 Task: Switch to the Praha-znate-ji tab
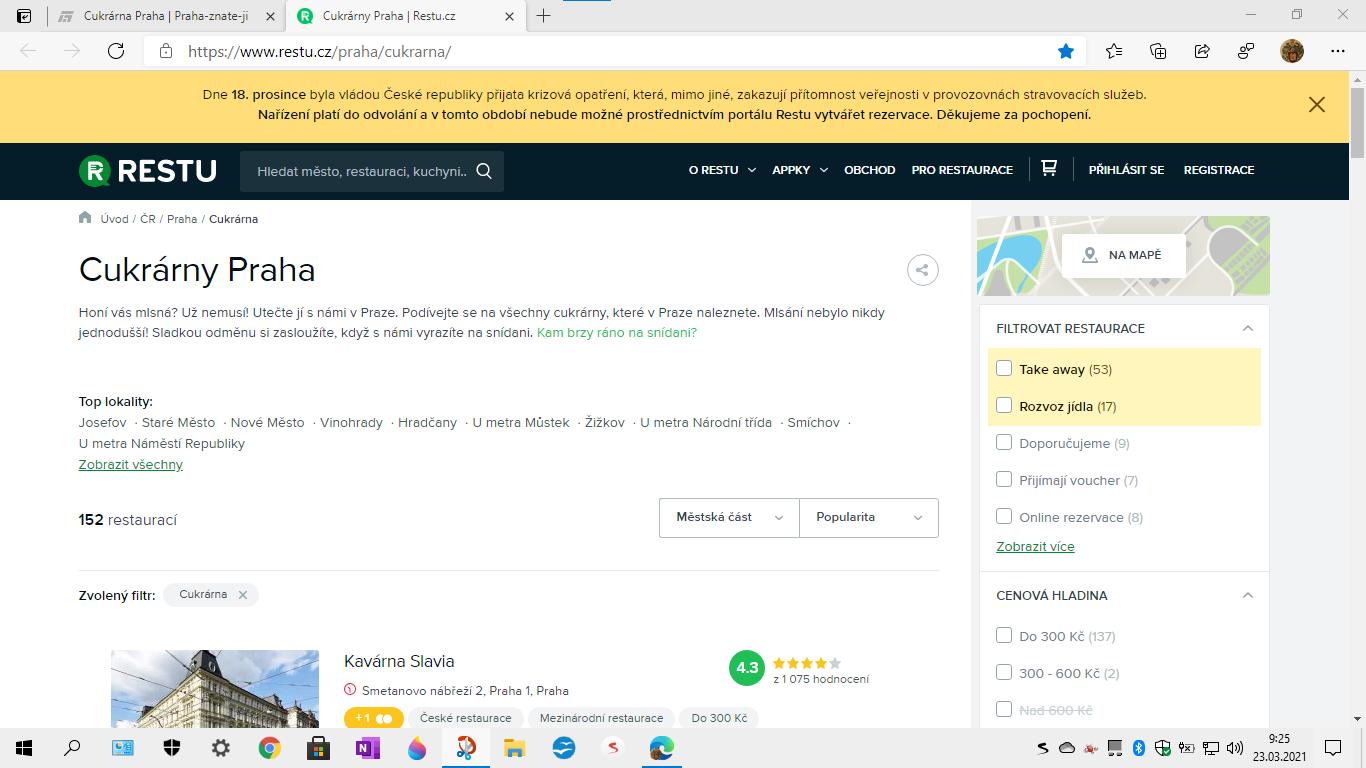point(166,16)
